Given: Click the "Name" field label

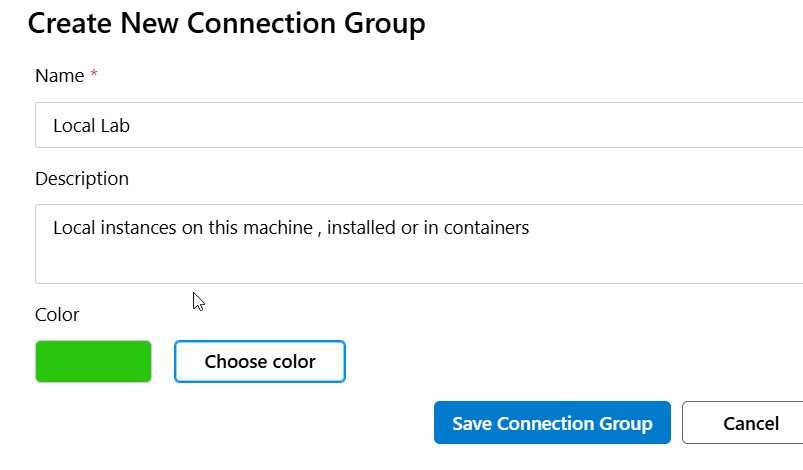Looking at the screenshot, I should coord(59,76).
